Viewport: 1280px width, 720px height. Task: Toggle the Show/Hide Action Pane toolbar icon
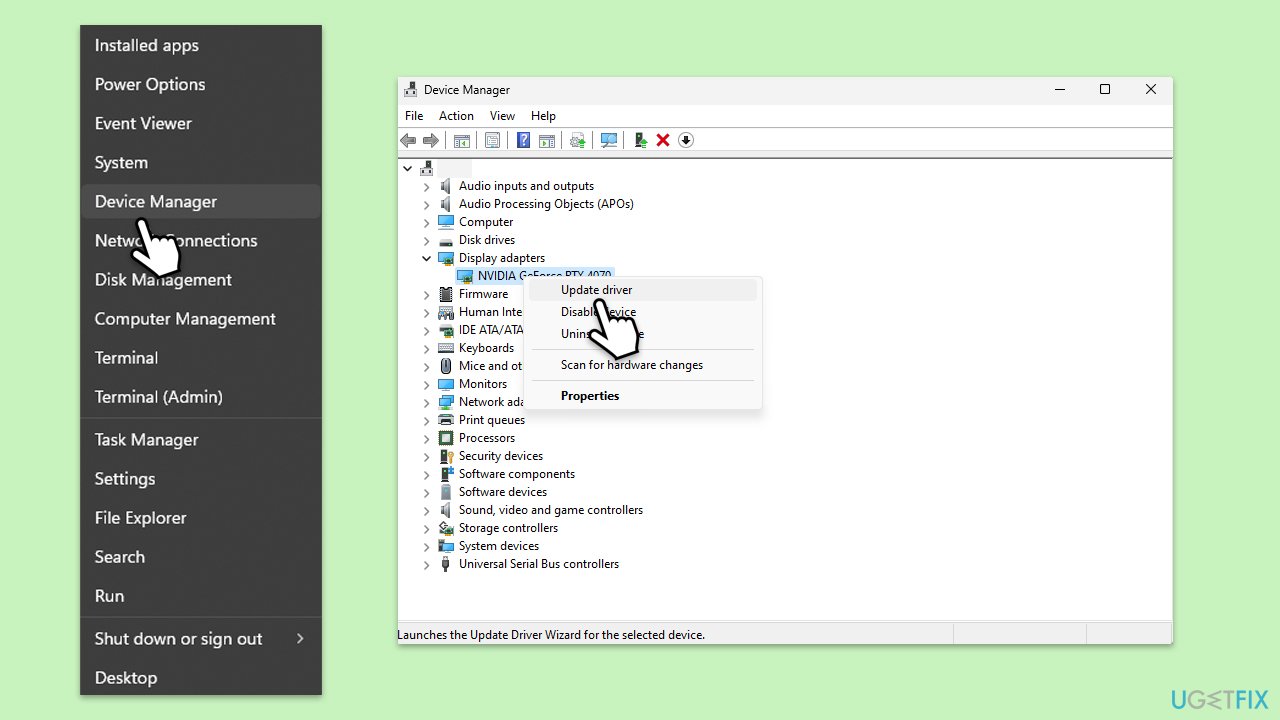(547, 140)
